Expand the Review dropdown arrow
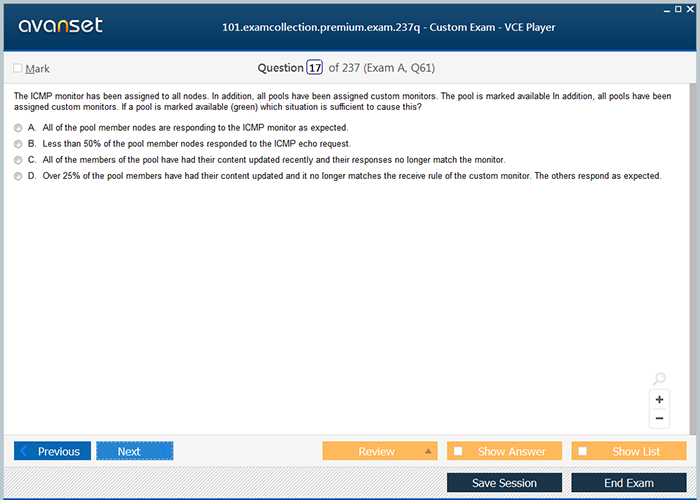The image size is (700, 500). (x=429, y=451)
